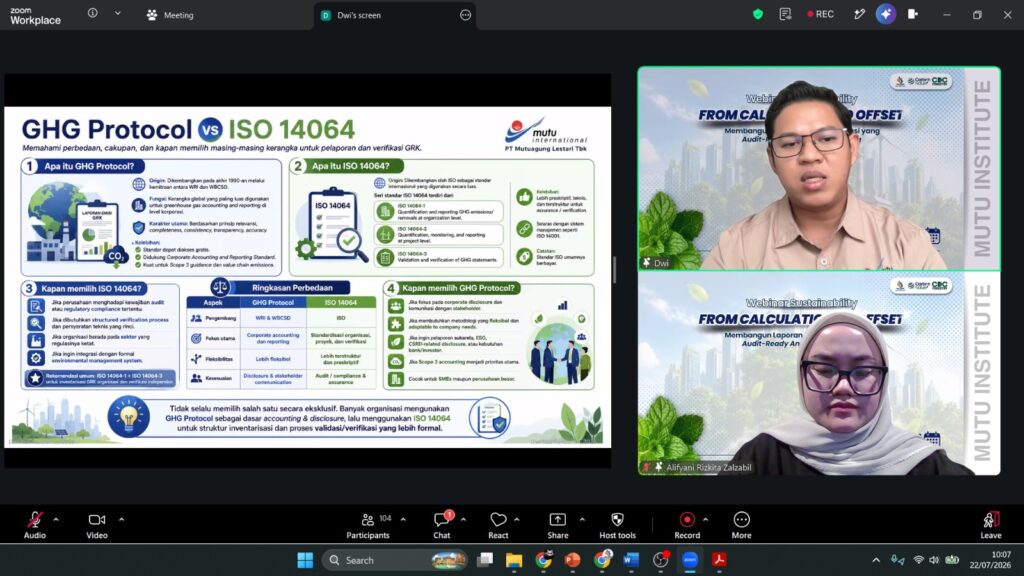The width and height of the screenshot is (1024, 576).
Task: Stop recording via the Record button
Action: pyautogui.click(x=687, y=524)
